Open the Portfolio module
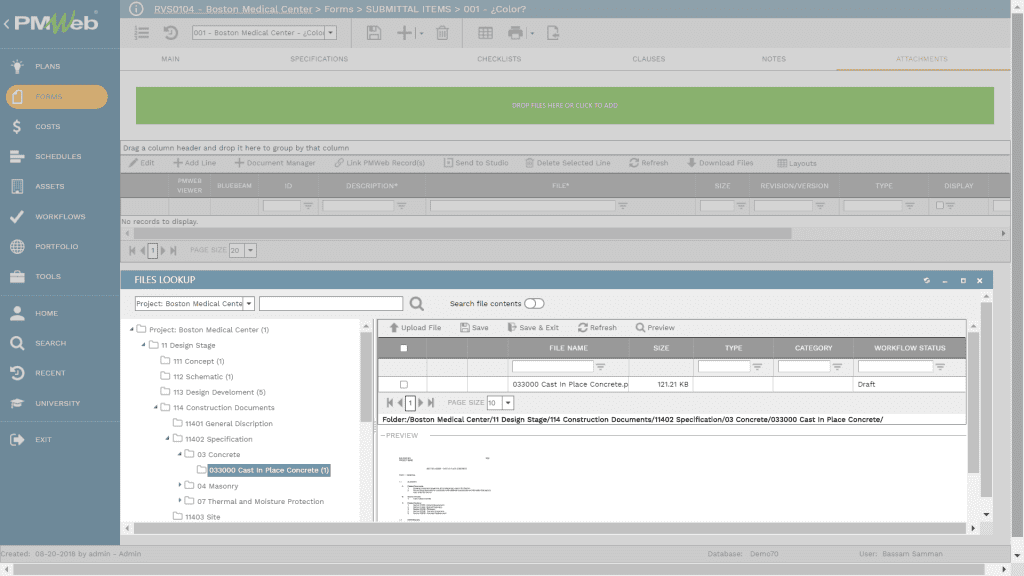The image size is (1024, 576). pos(56,246)
